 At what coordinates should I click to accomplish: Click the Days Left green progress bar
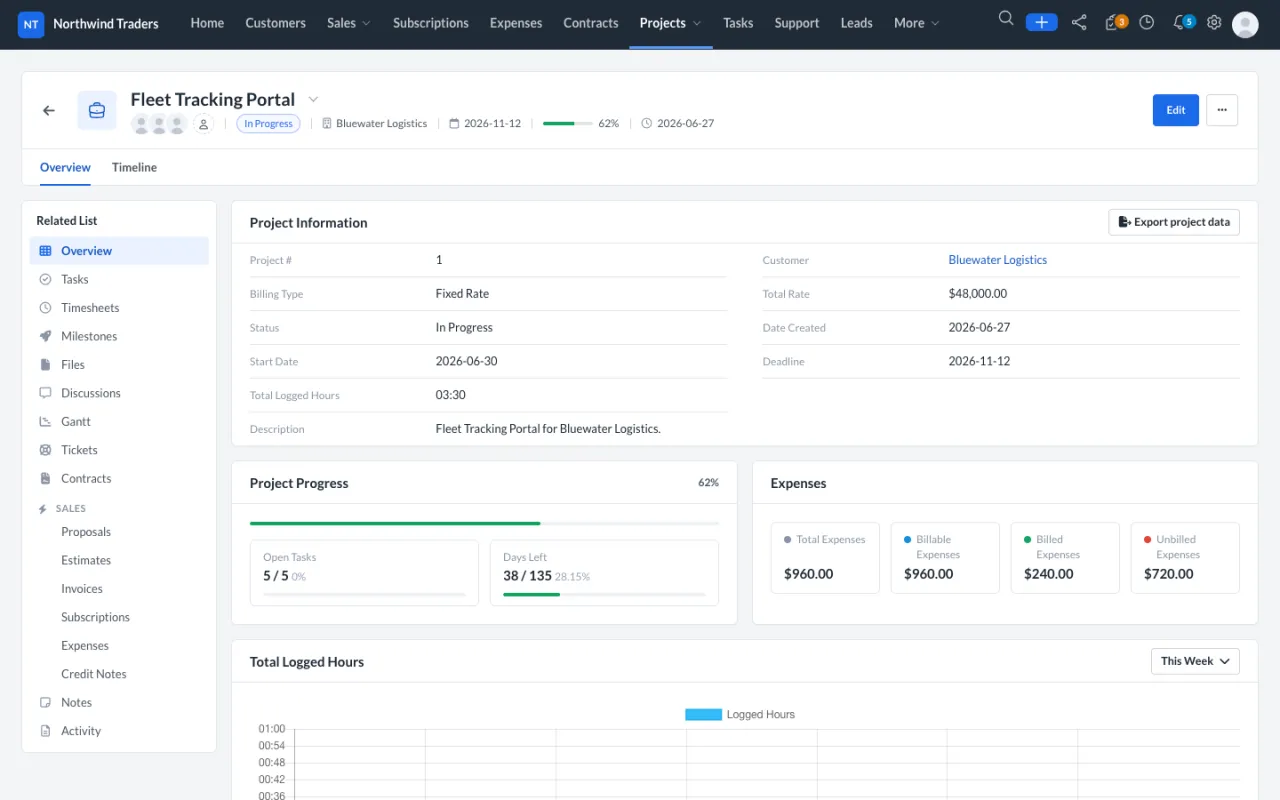[604, 595]
